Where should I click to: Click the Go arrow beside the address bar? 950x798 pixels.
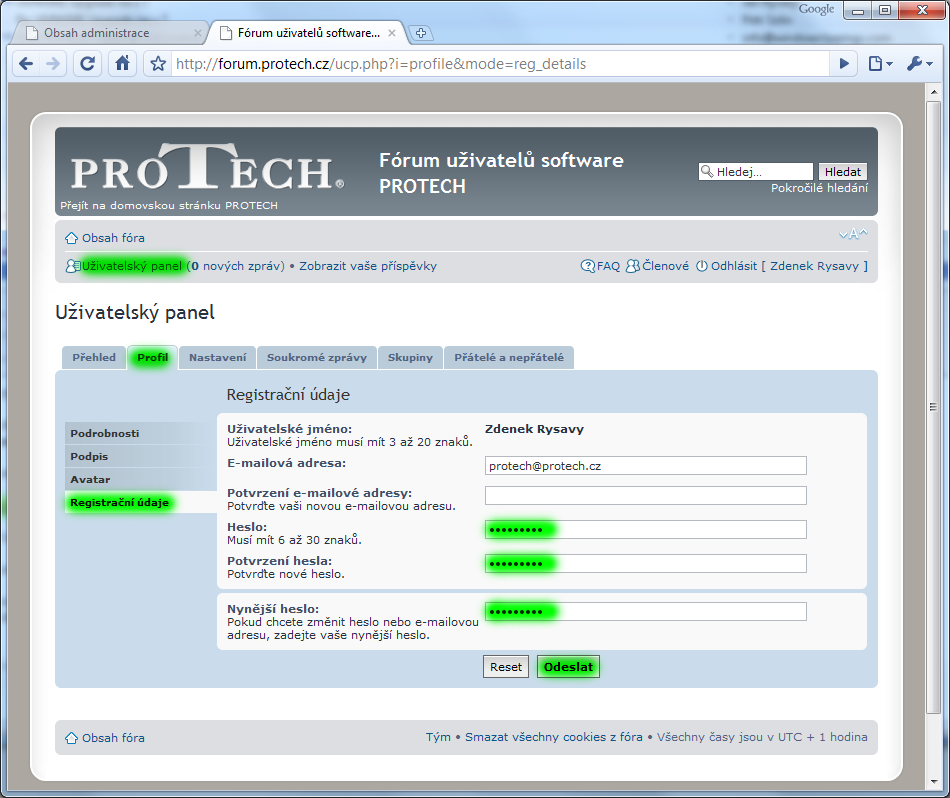(843, 64)
